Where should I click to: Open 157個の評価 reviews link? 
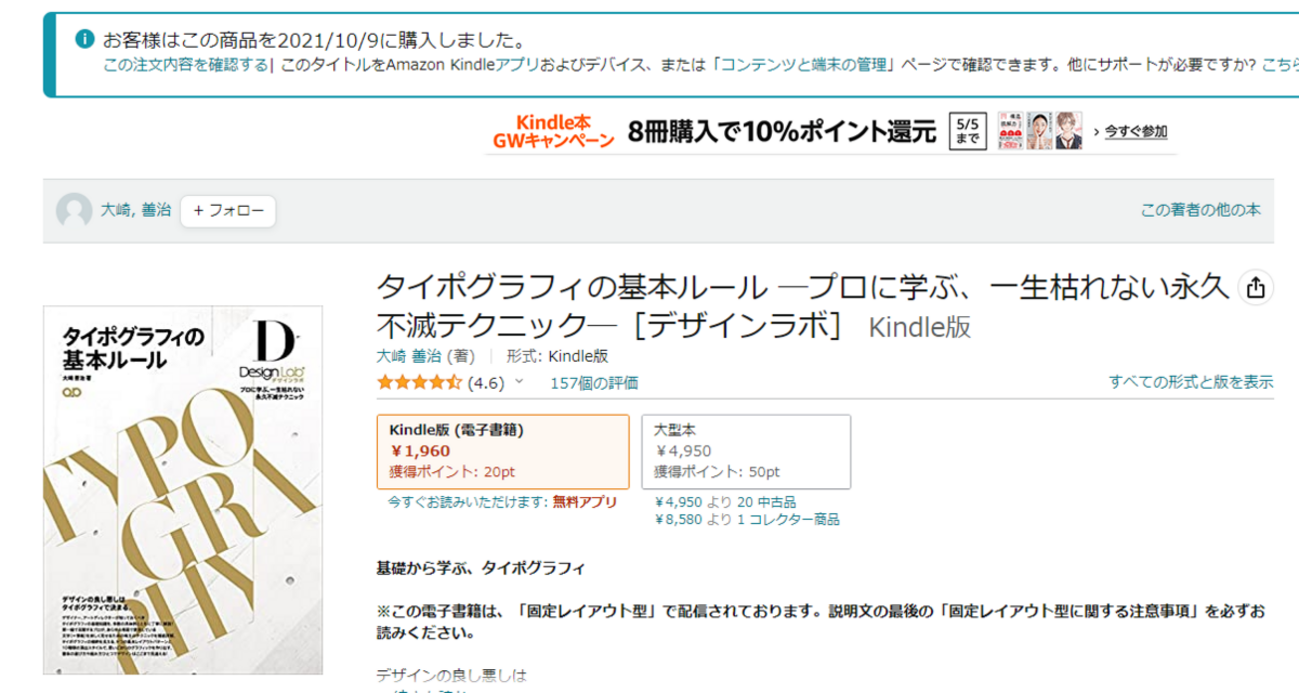click(594, 382)
